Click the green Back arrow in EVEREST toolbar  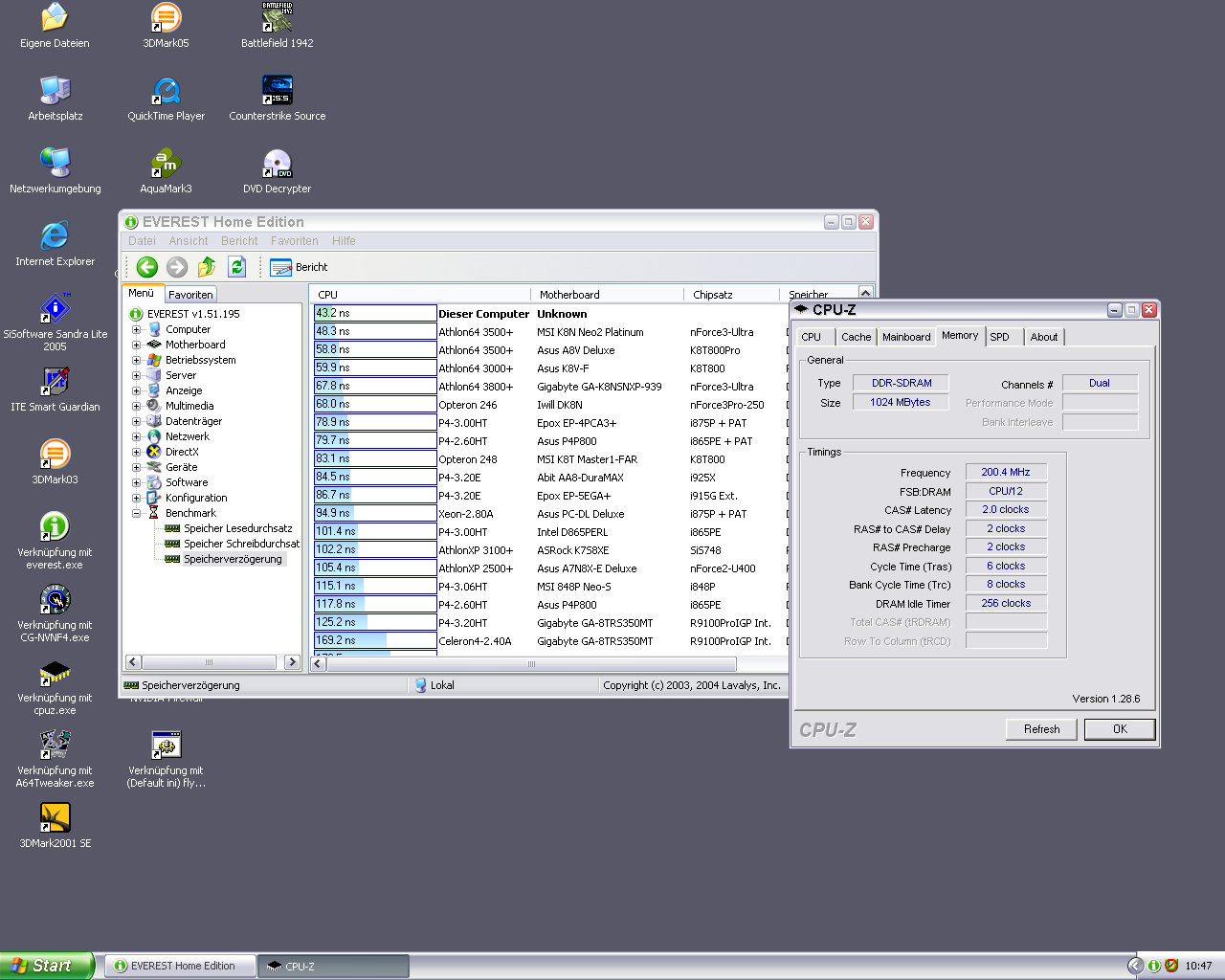click(x=147, y=267)
